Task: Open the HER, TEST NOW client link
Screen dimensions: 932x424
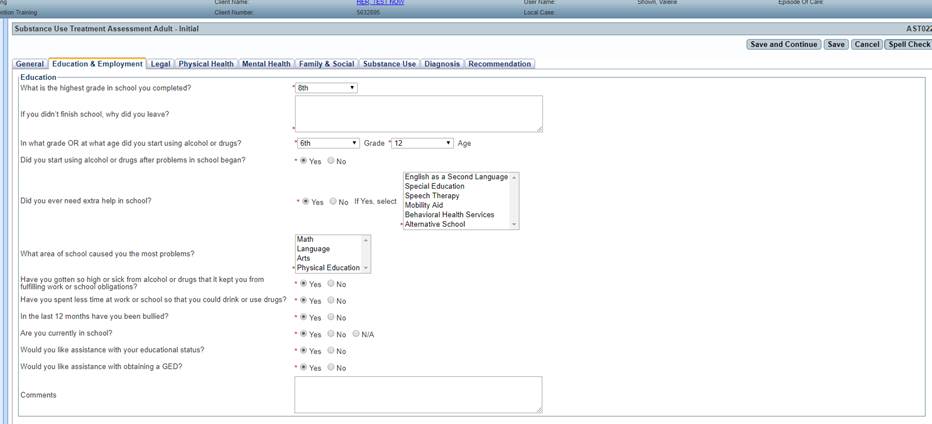Action: (380, 3)
